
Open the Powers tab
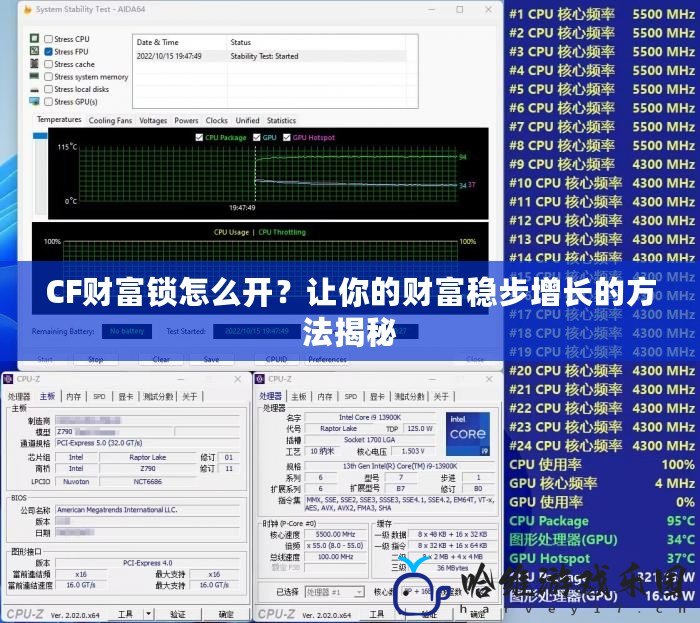click(x=186, y=120)
